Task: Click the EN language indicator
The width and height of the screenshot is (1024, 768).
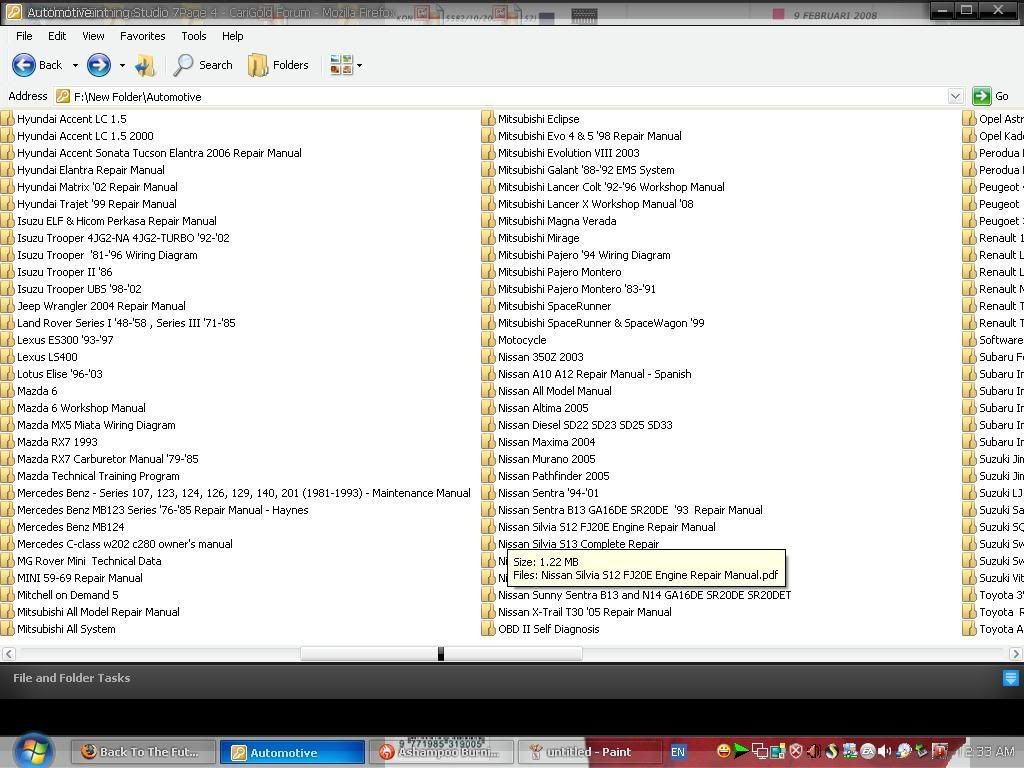Action: (678, 752)
